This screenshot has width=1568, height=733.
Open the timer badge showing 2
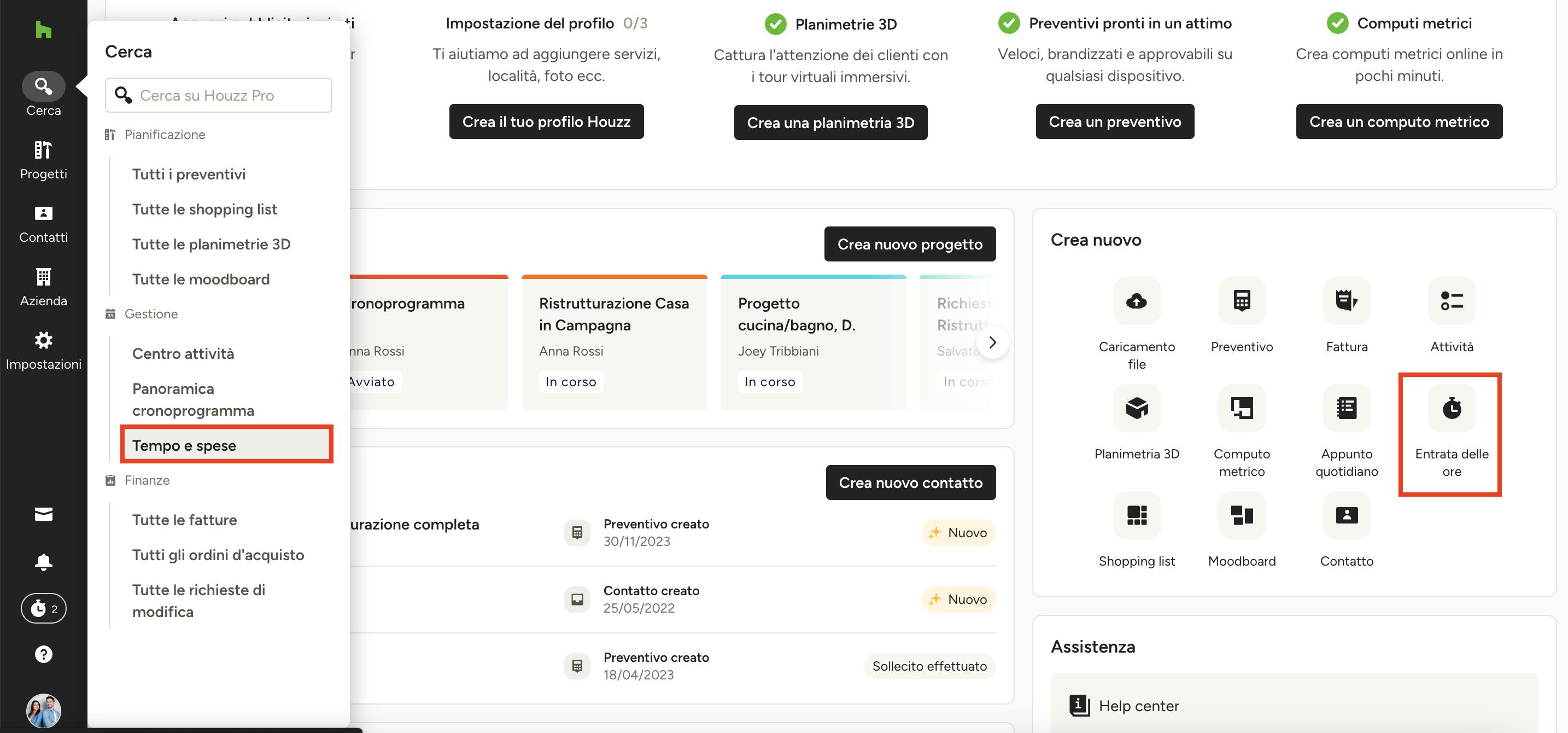43,608
